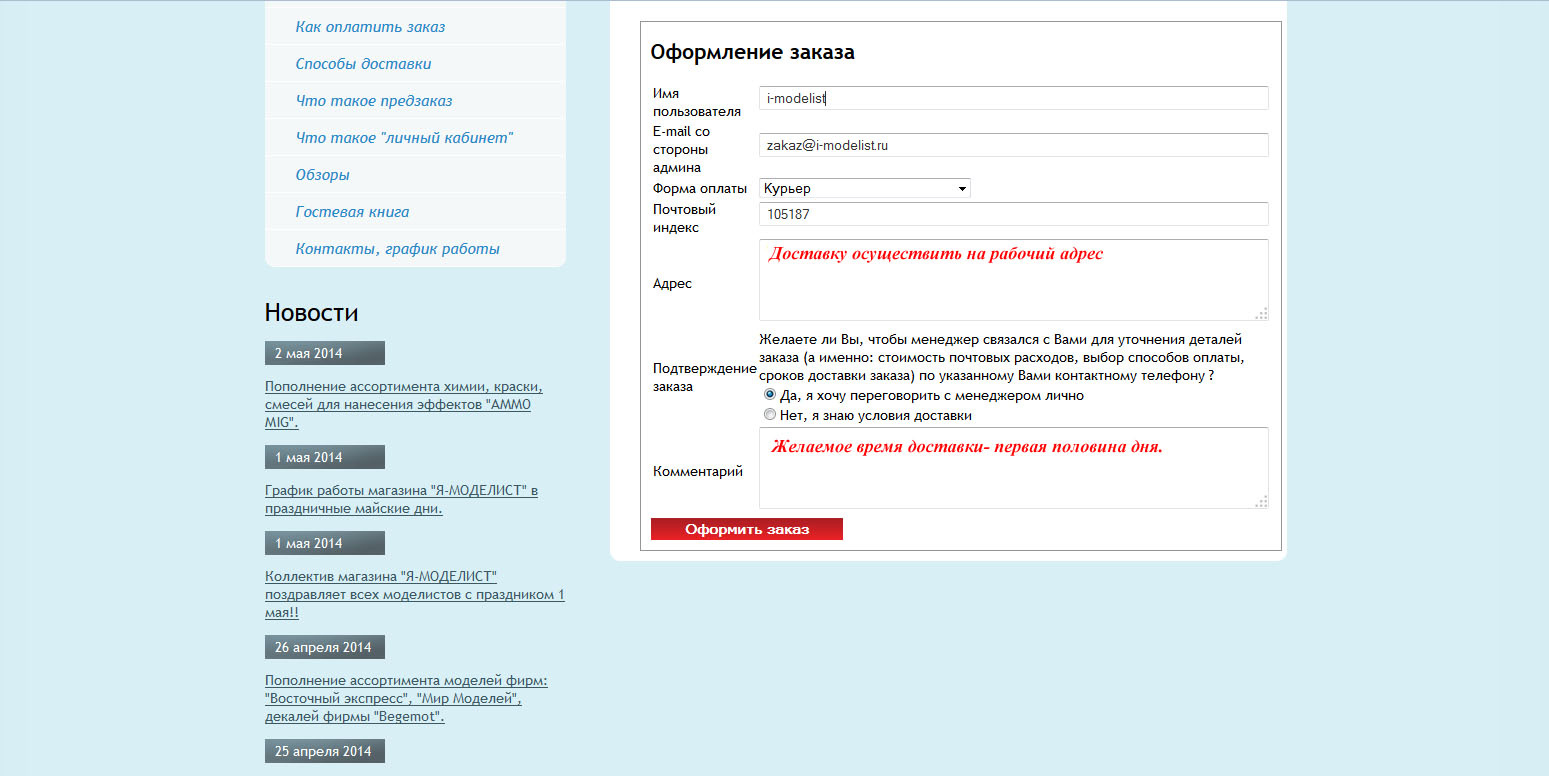Go to 'Обзоры' in the sidebar

(322, 175)
